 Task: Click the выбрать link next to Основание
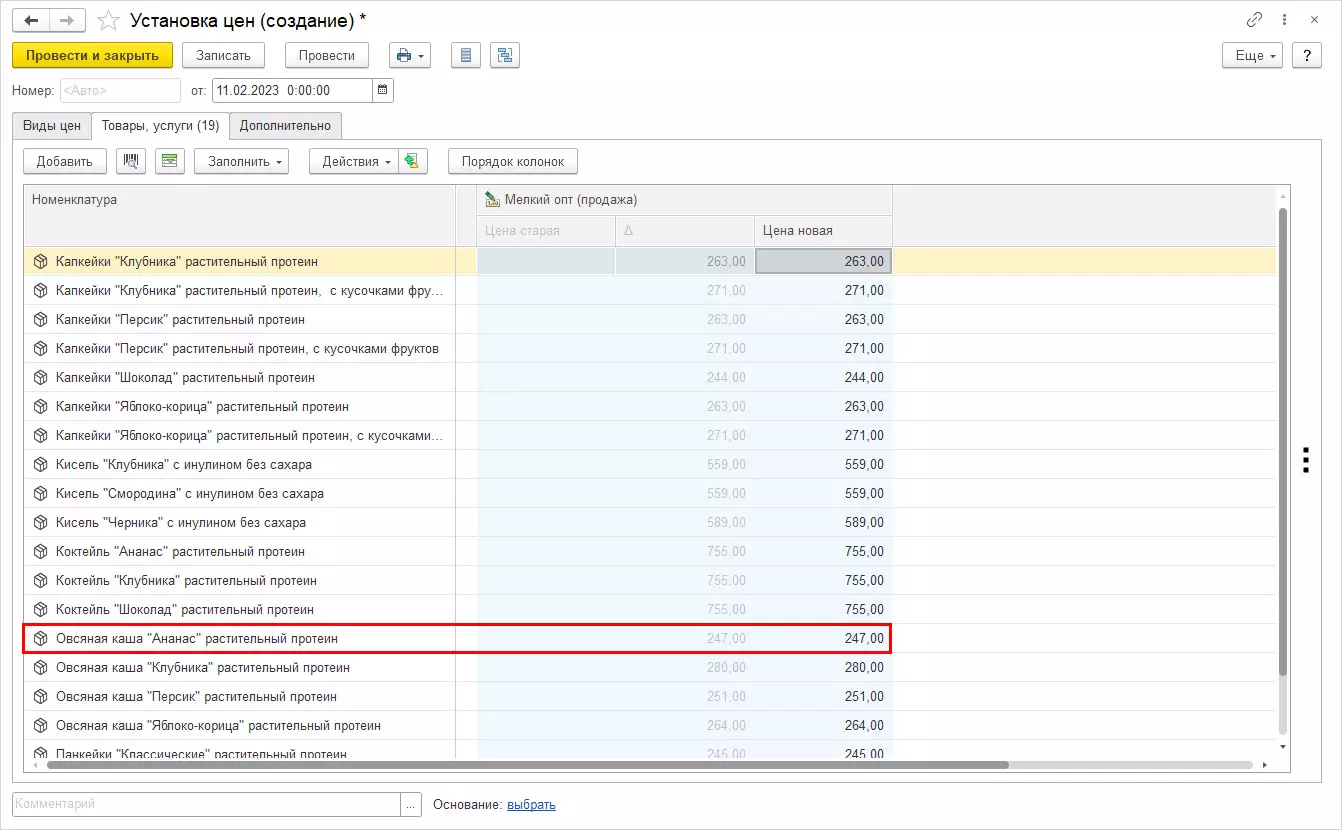[531, 804]
